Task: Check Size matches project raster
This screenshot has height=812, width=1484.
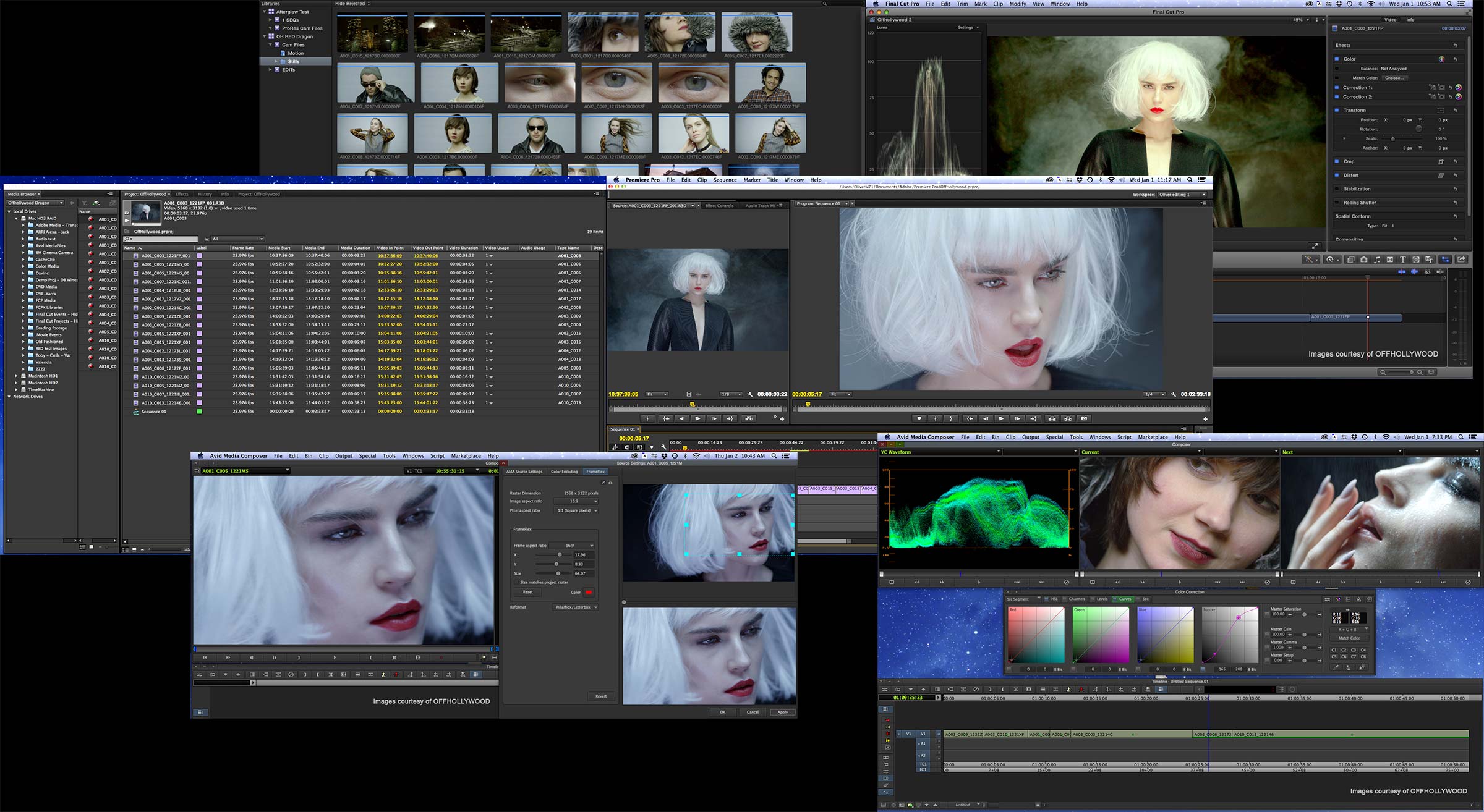Action: 516,582
